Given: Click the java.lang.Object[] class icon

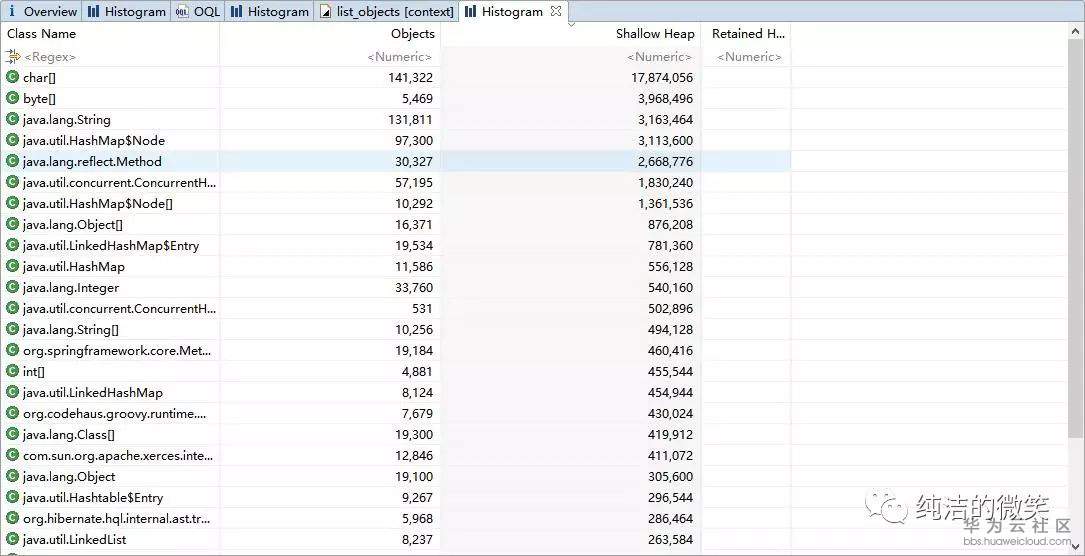Looking at the screenshot, I should tap(12, 224).
